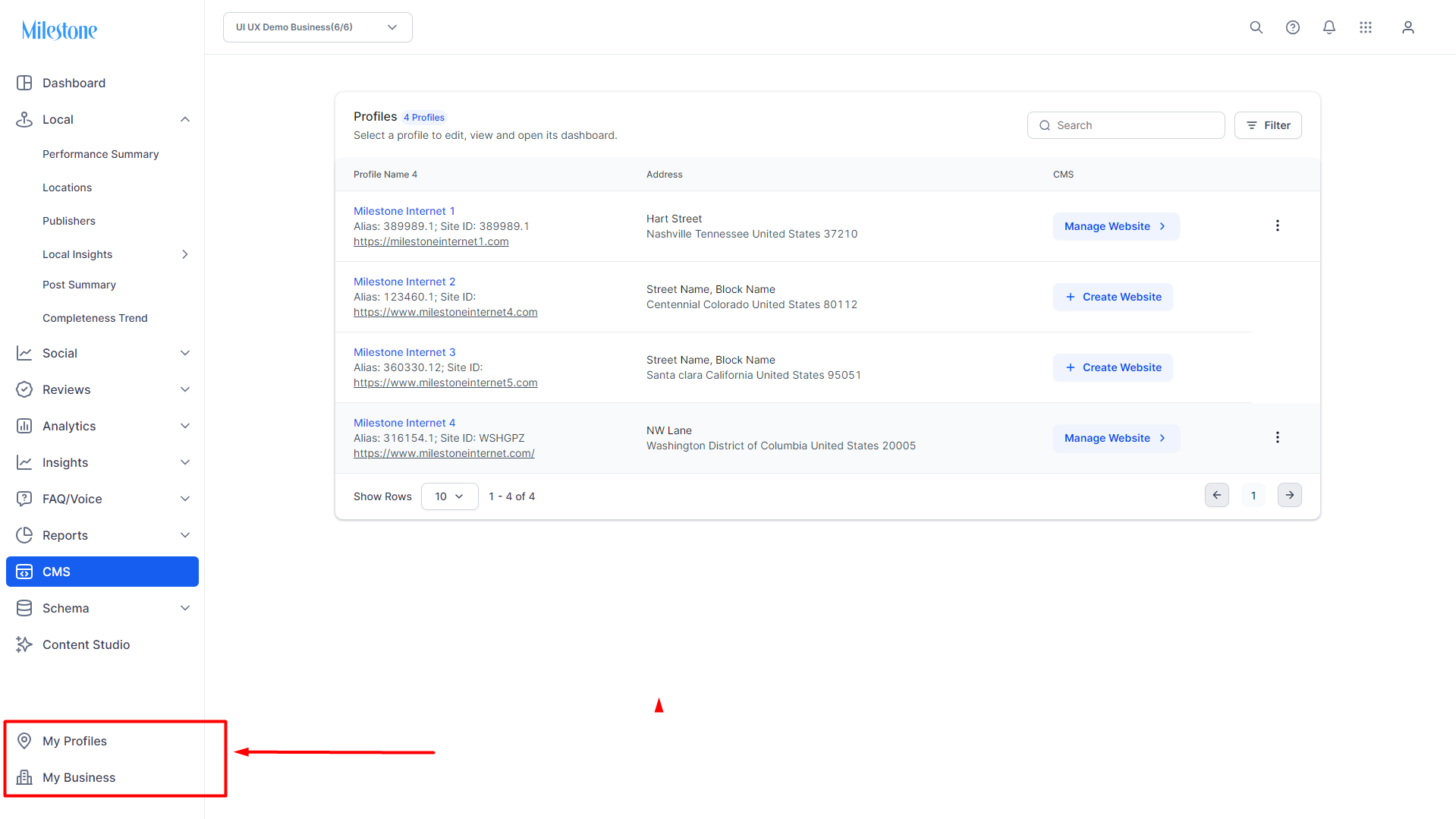Click the My Profiles pin icon
Screen dimensions: 1456x819
[24, 741]
